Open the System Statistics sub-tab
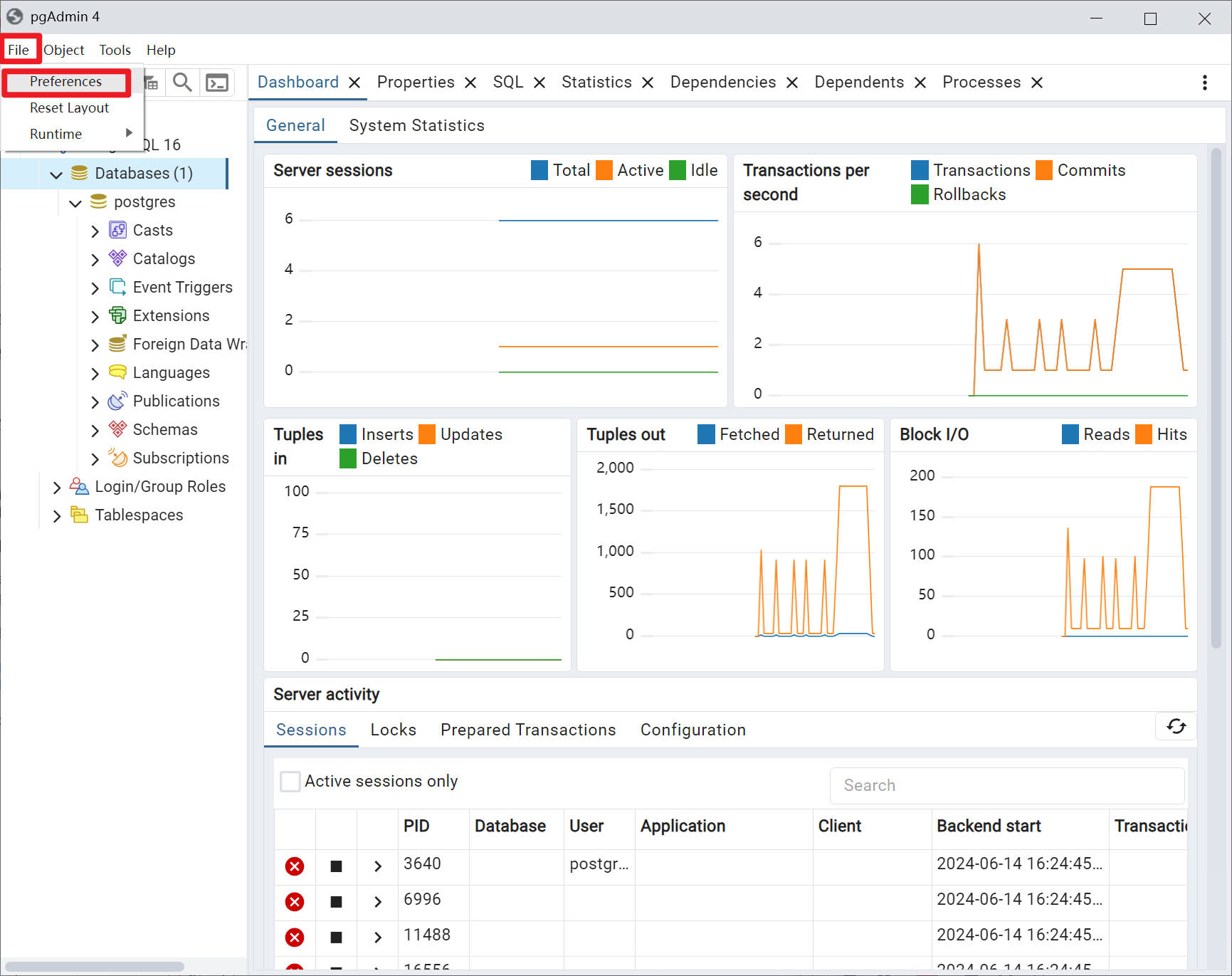 (x=416, y=125)
